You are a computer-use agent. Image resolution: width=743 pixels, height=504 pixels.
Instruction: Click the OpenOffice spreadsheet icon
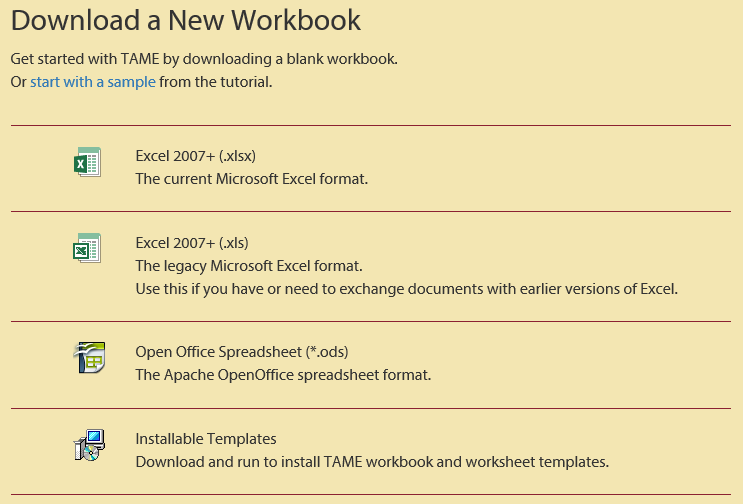(89, 357)
